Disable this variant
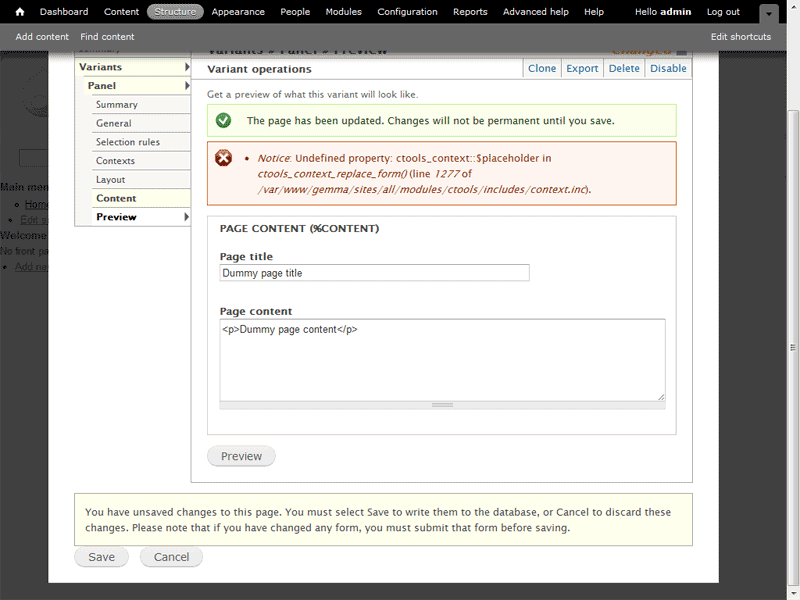Image resolution: width=800 pixels, height=600 pixels. tap(668, 68)
